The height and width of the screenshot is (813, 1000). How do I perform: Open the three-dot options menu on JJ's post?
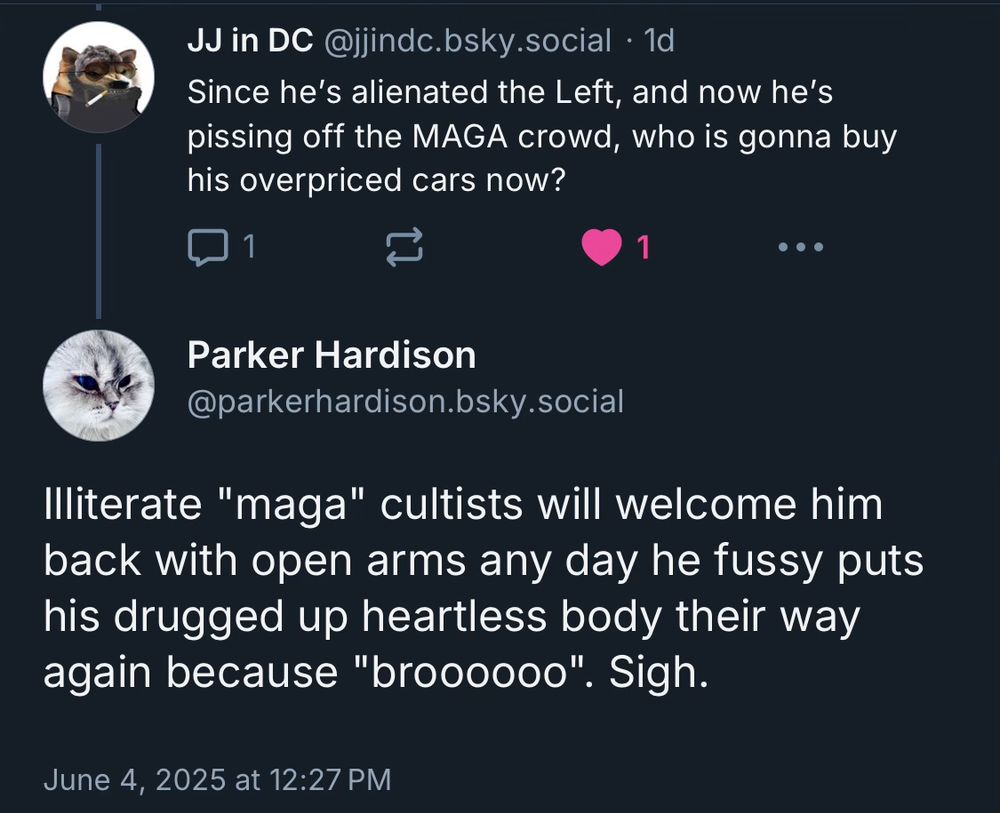click(798, 246)
